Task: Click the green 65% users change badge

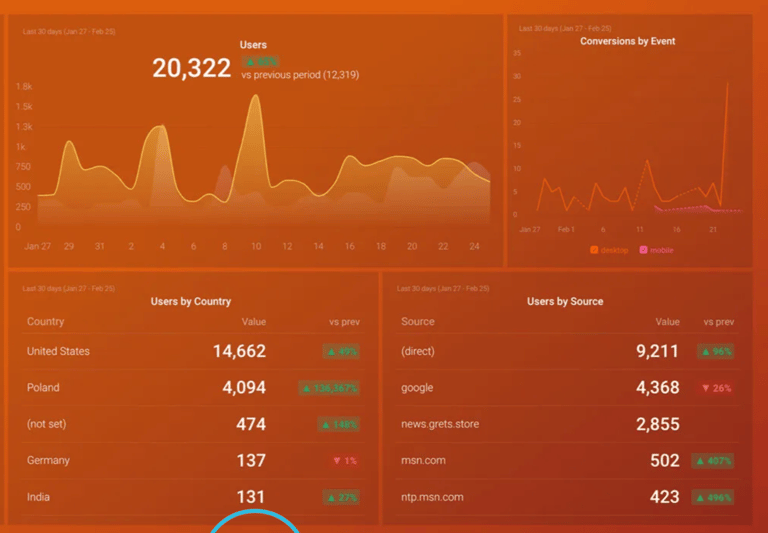Action: (x=261, y=62)
